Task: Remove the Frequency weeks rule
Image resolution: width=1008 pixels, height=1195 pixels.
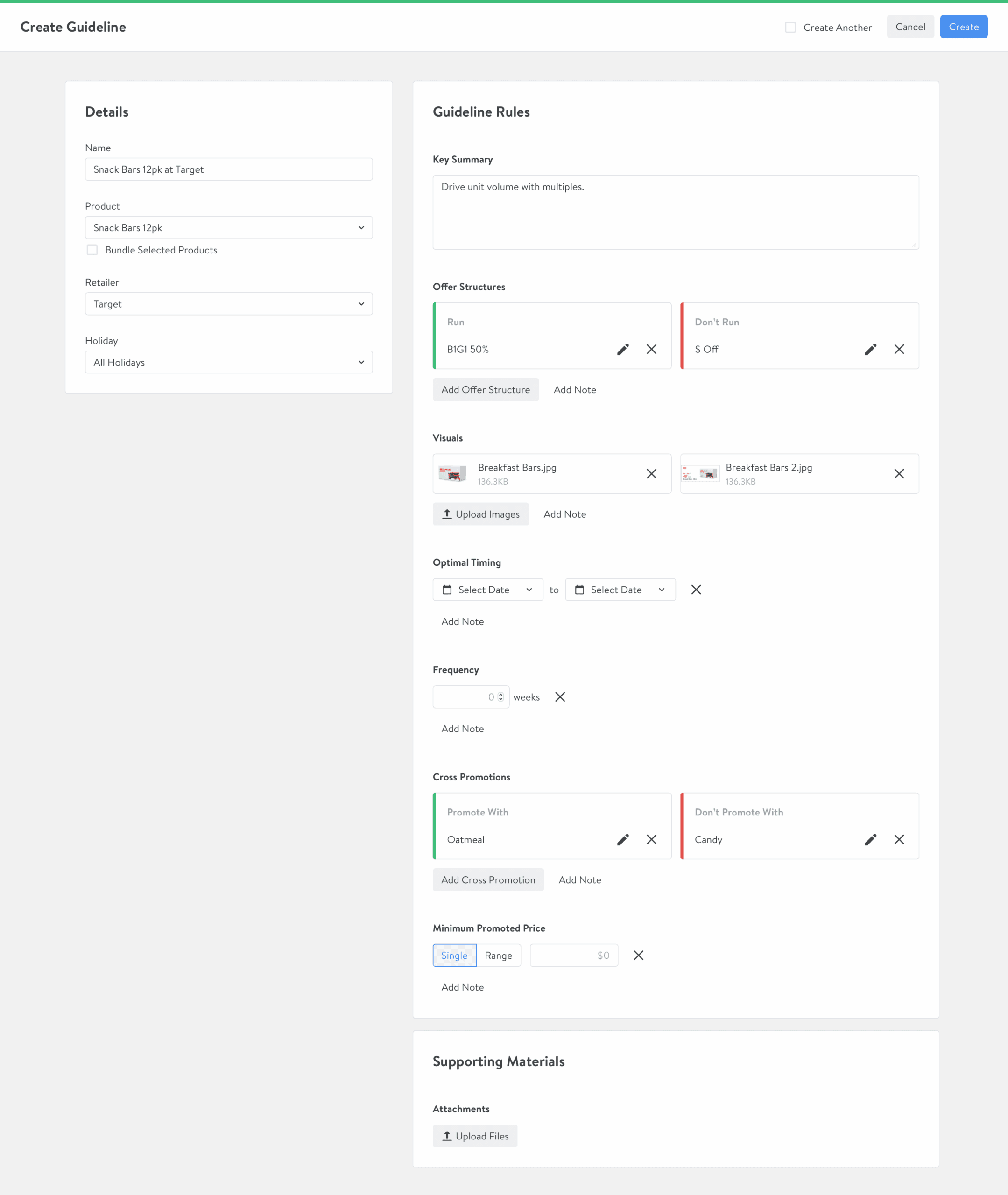Action: pos(560,697)
